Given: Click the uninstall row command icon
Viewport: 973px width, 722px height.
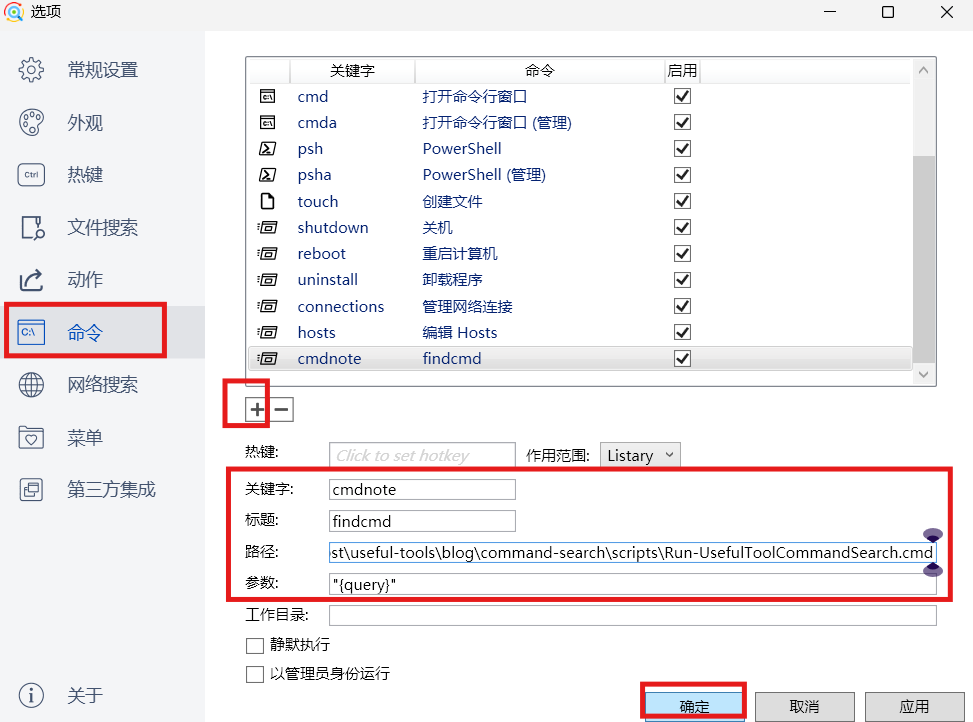Looking at the screenshot, I should coord(267,280).
